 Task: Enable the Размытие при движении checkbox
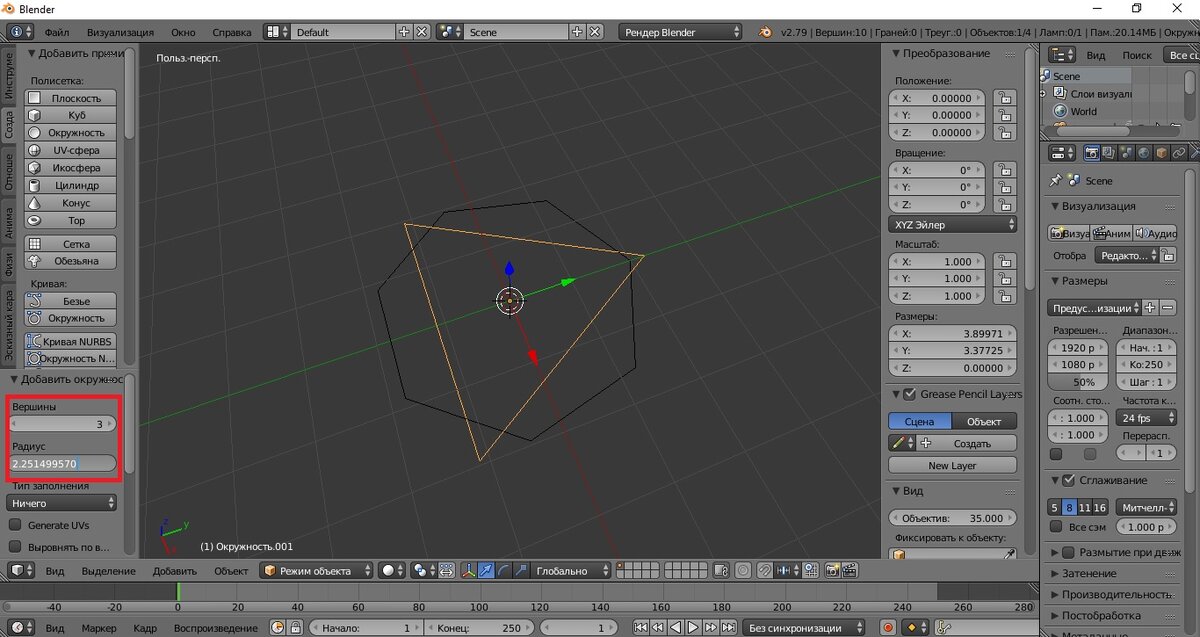[1068, 552]
